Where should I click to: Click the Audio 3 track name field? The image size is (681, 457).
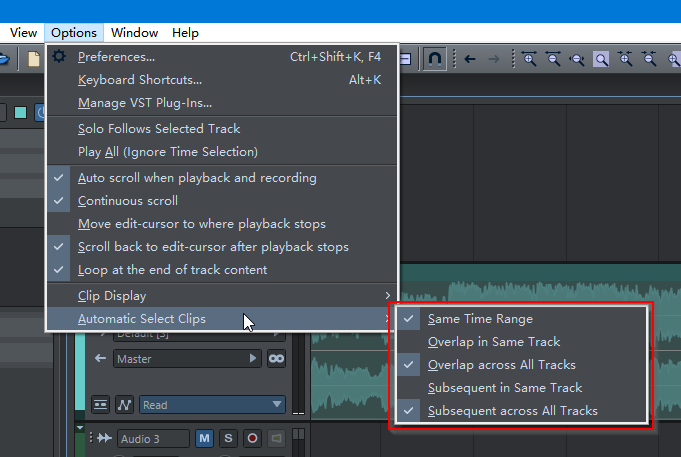tap(153, 439)
